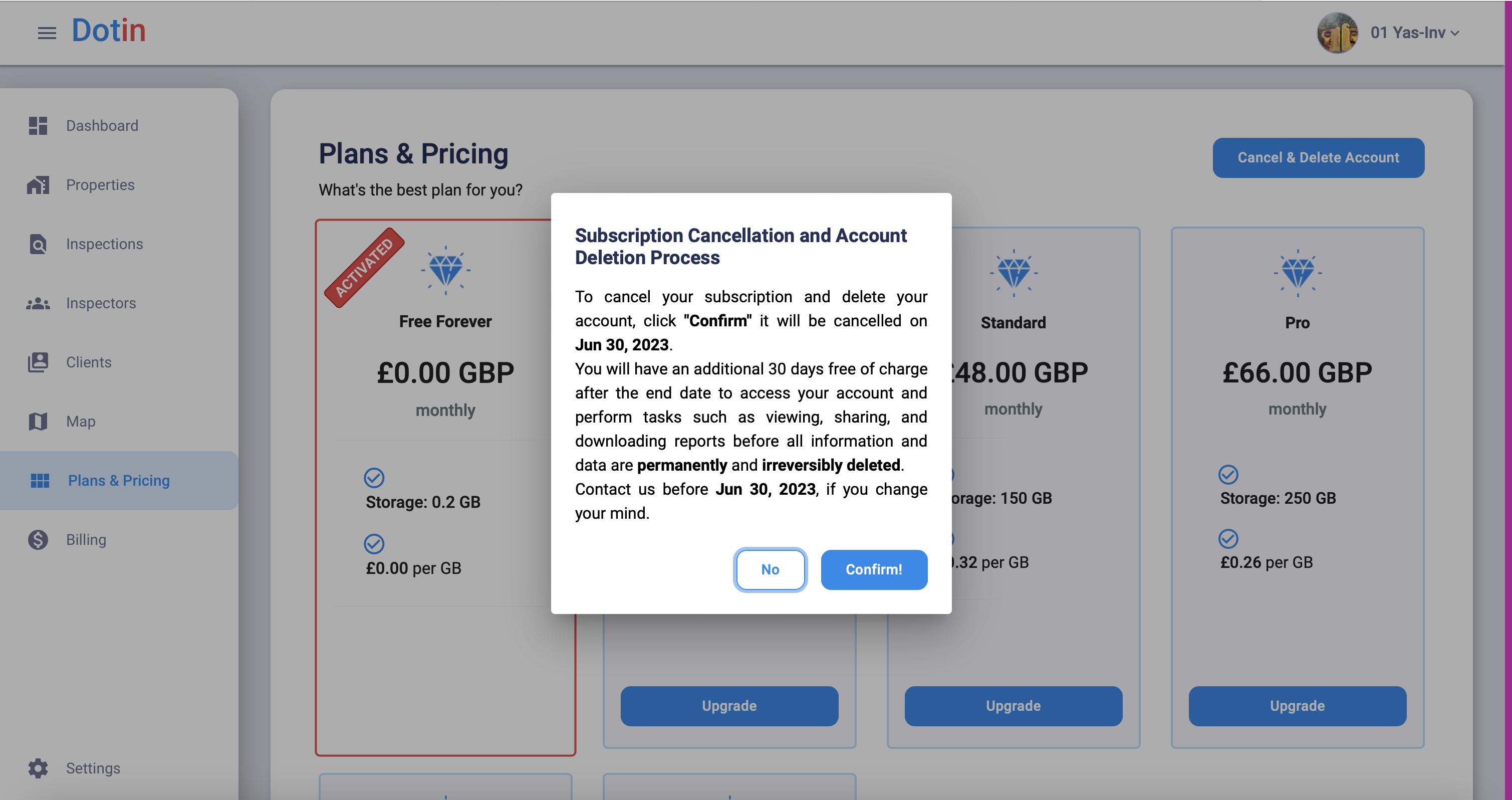Click the Inspectors group icon
This screenshot has height=800, width=1512.
[38, 303]
